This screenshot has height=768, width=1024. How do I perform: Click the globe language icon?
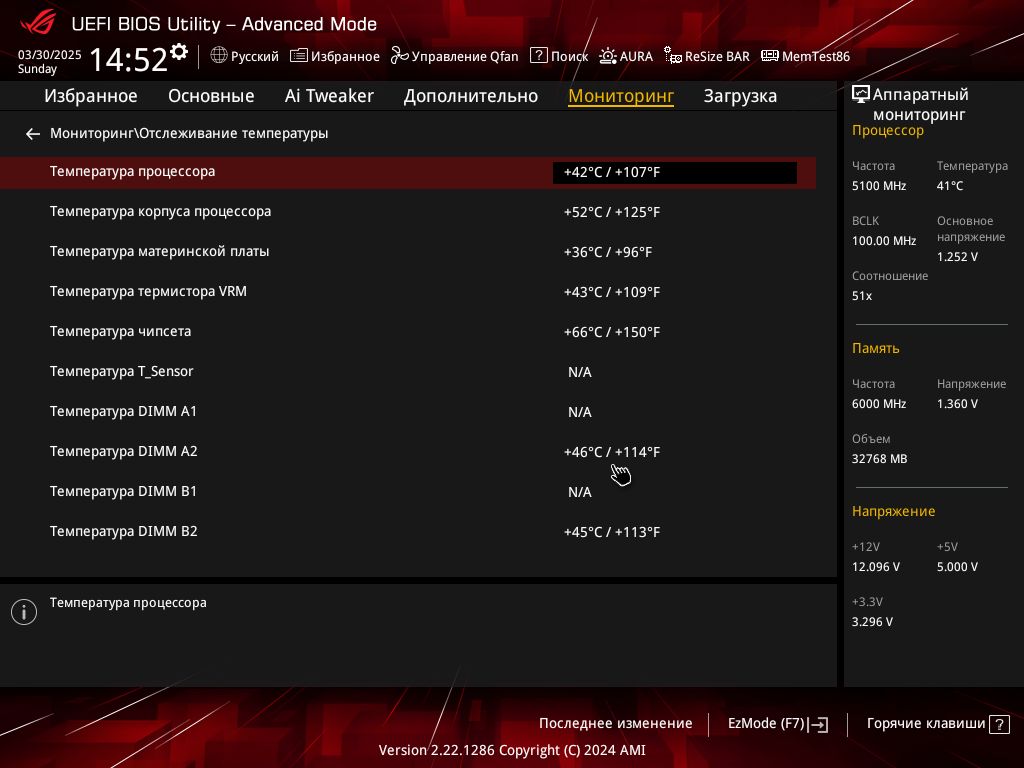point(219,56)
